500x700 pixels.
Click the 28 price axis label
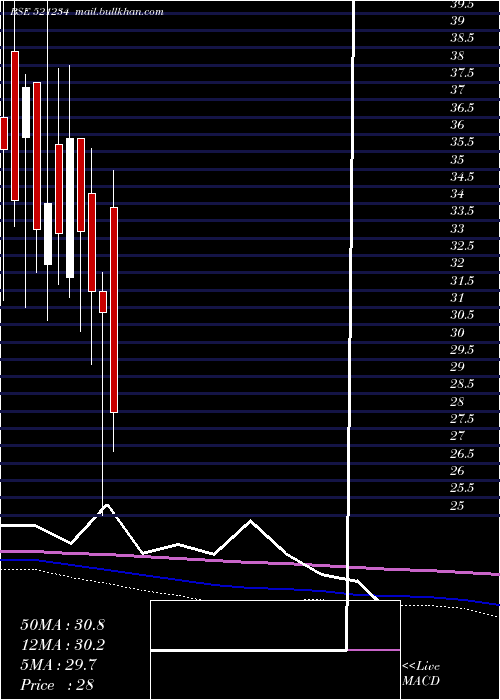pyautogui.click(x=458, y=401)
